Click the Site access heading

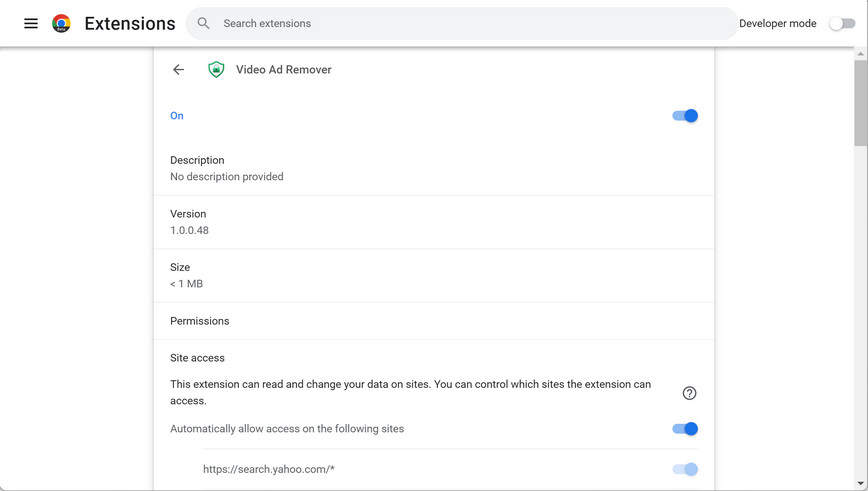(x=197, y=358)
